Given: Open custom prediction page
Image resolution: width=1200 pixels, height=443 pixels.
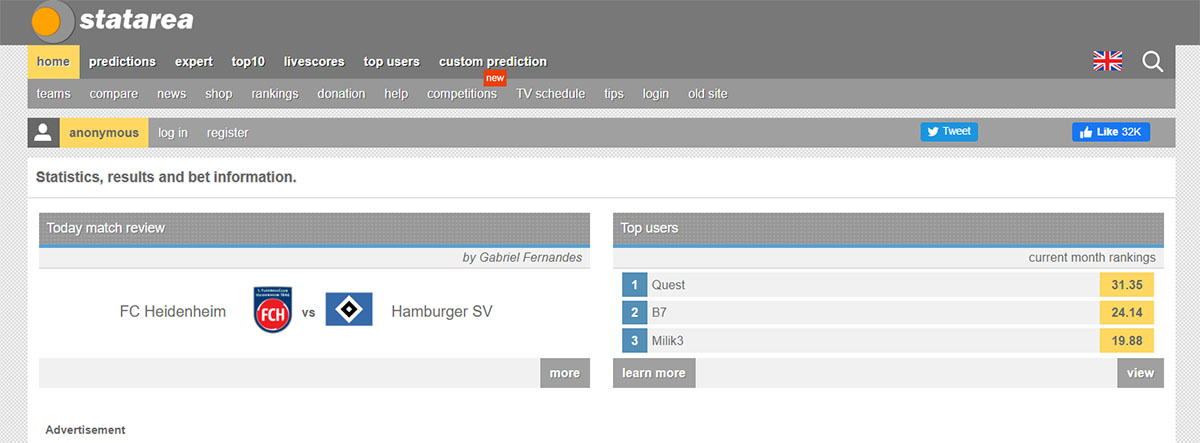Looking at the screenshot, I should coord(492,62).
